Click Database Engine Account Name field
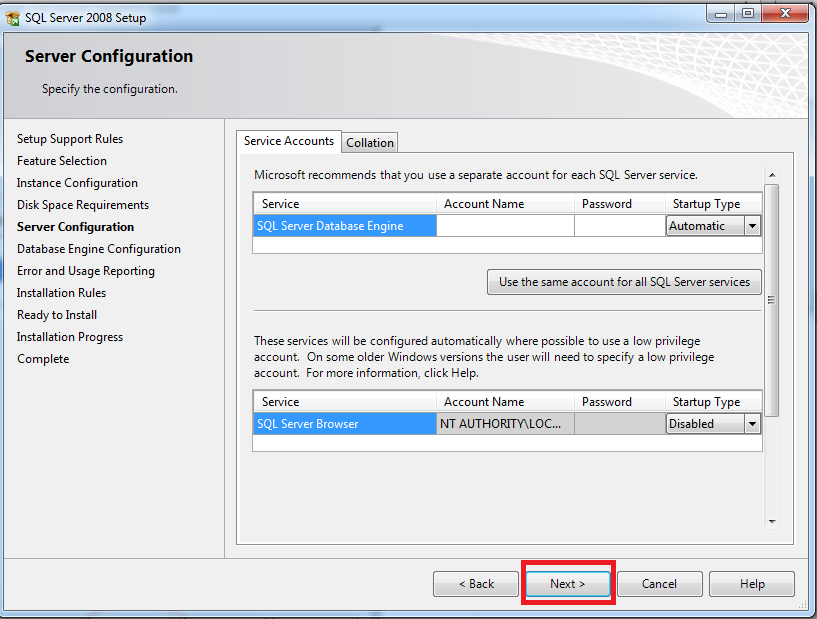The height and width of the screenshot is (619, 817). pyautogui.click(x=505, y=226)
